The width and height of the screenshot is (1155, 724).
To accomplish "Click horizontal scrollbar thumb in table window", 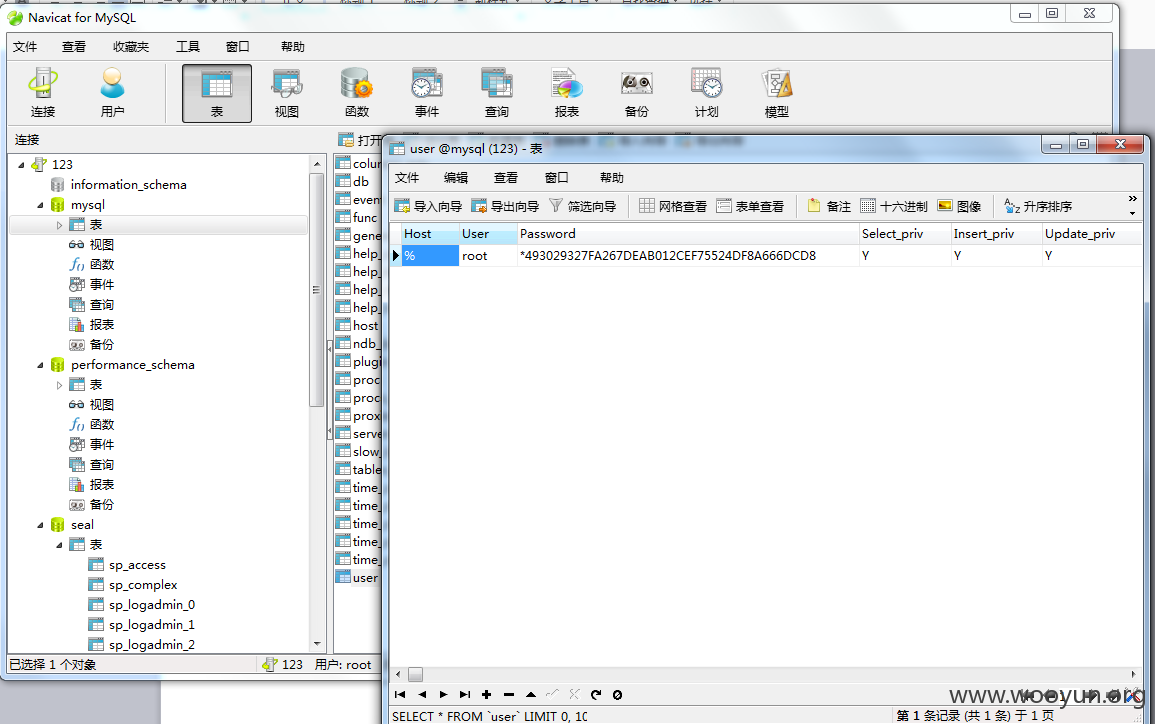I will pos(415,675).
